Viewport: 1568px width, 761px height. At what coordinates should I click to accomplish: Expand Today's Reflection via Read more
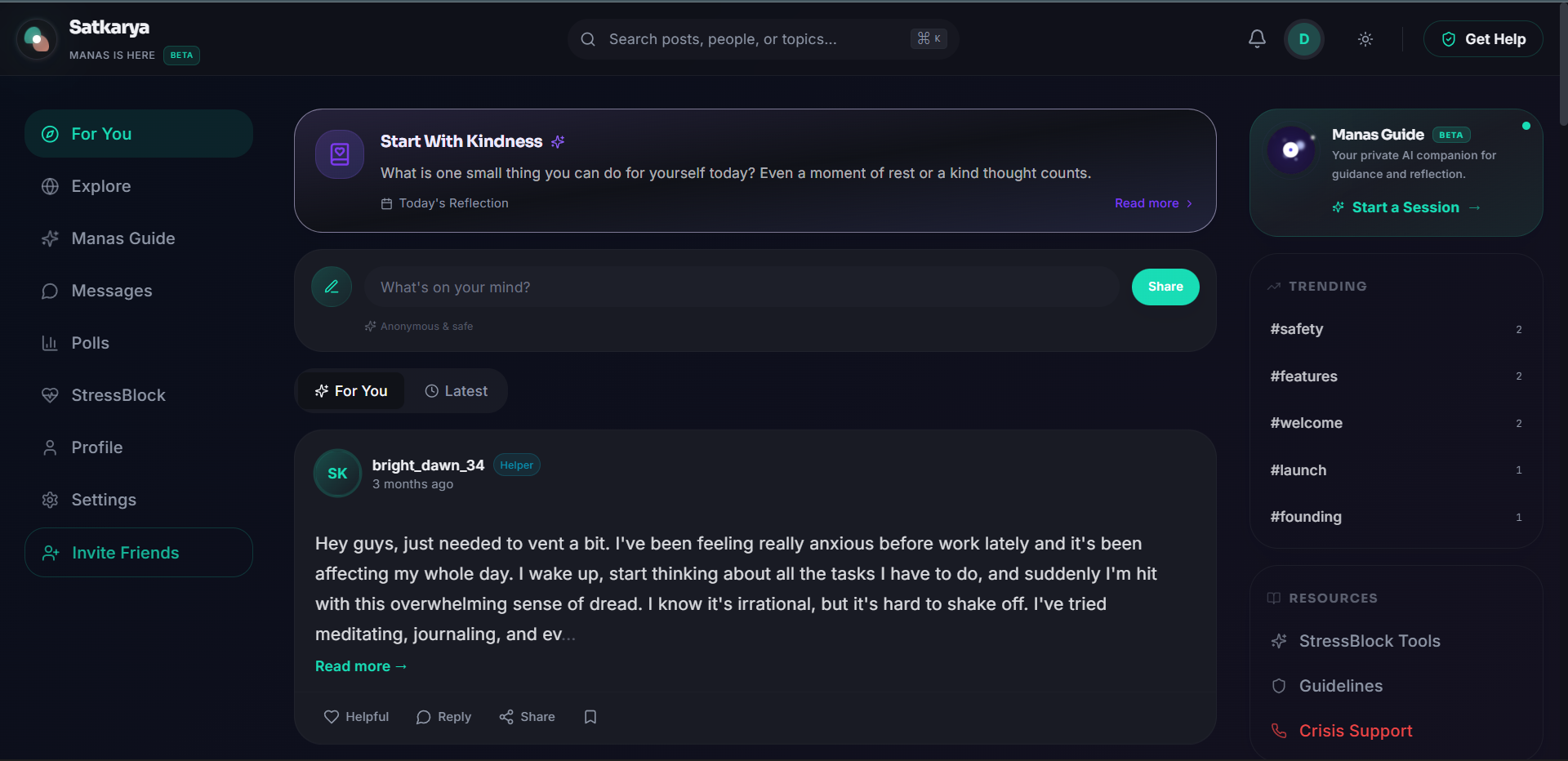click(1153, 203)
